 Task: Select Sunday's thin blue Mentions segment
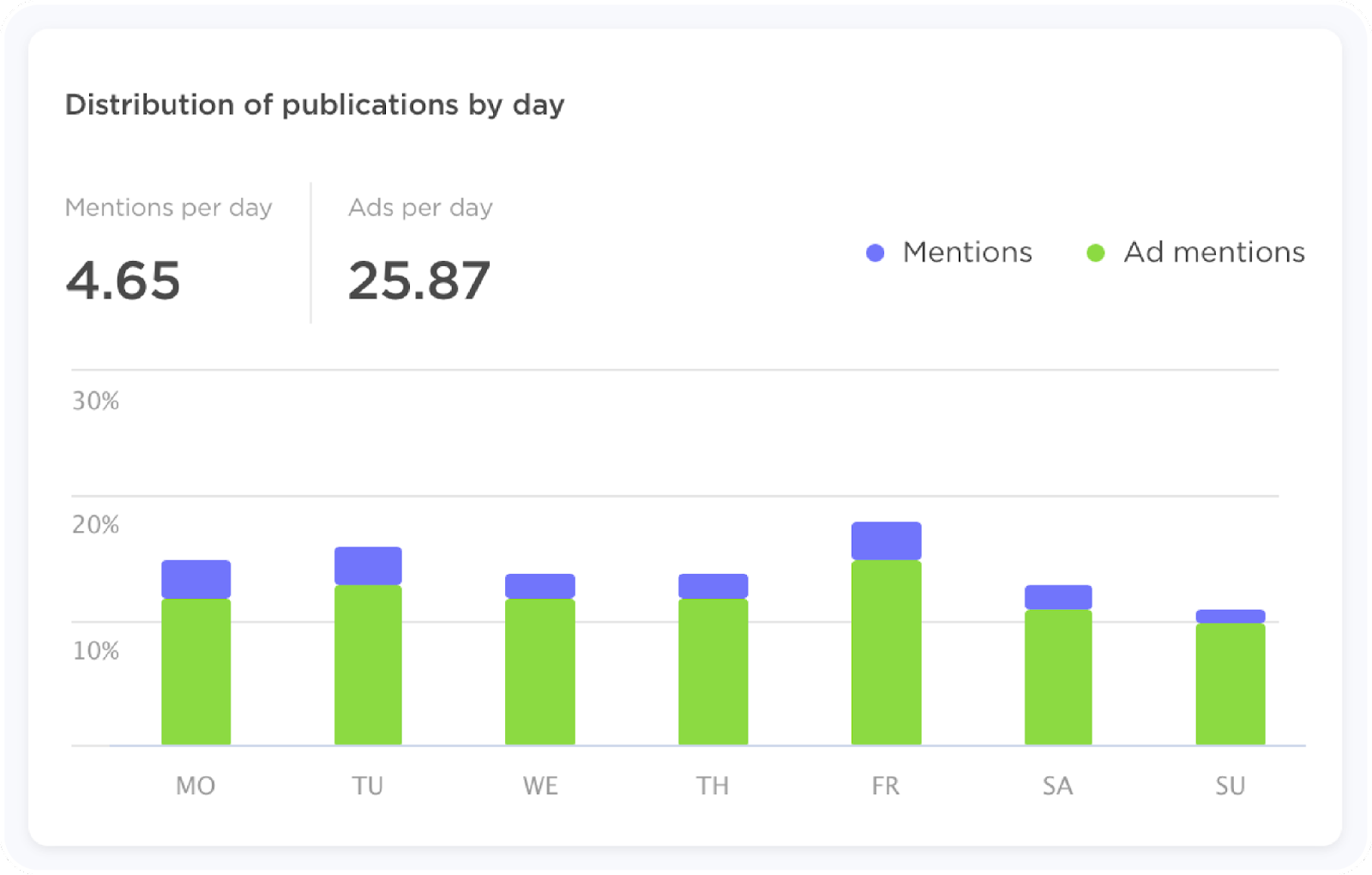tap(1231, 616)
